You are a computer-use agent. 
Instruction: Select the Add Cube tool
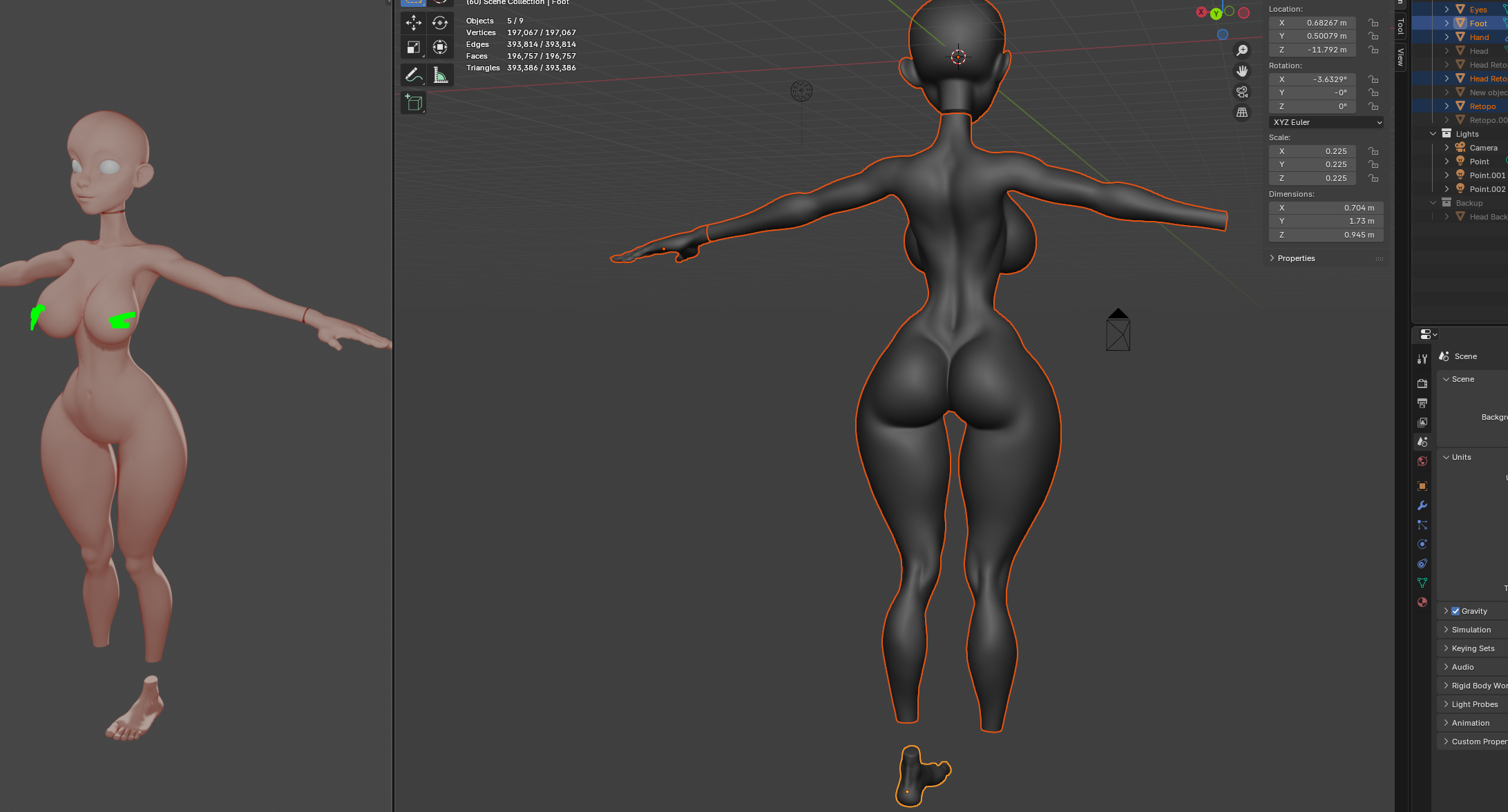pos(413,103)
